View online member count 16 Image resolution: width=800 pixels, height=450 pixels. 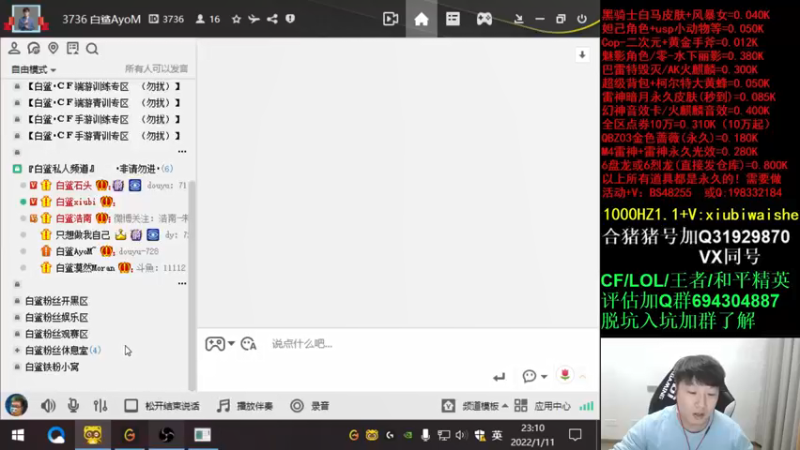point(208,19)
